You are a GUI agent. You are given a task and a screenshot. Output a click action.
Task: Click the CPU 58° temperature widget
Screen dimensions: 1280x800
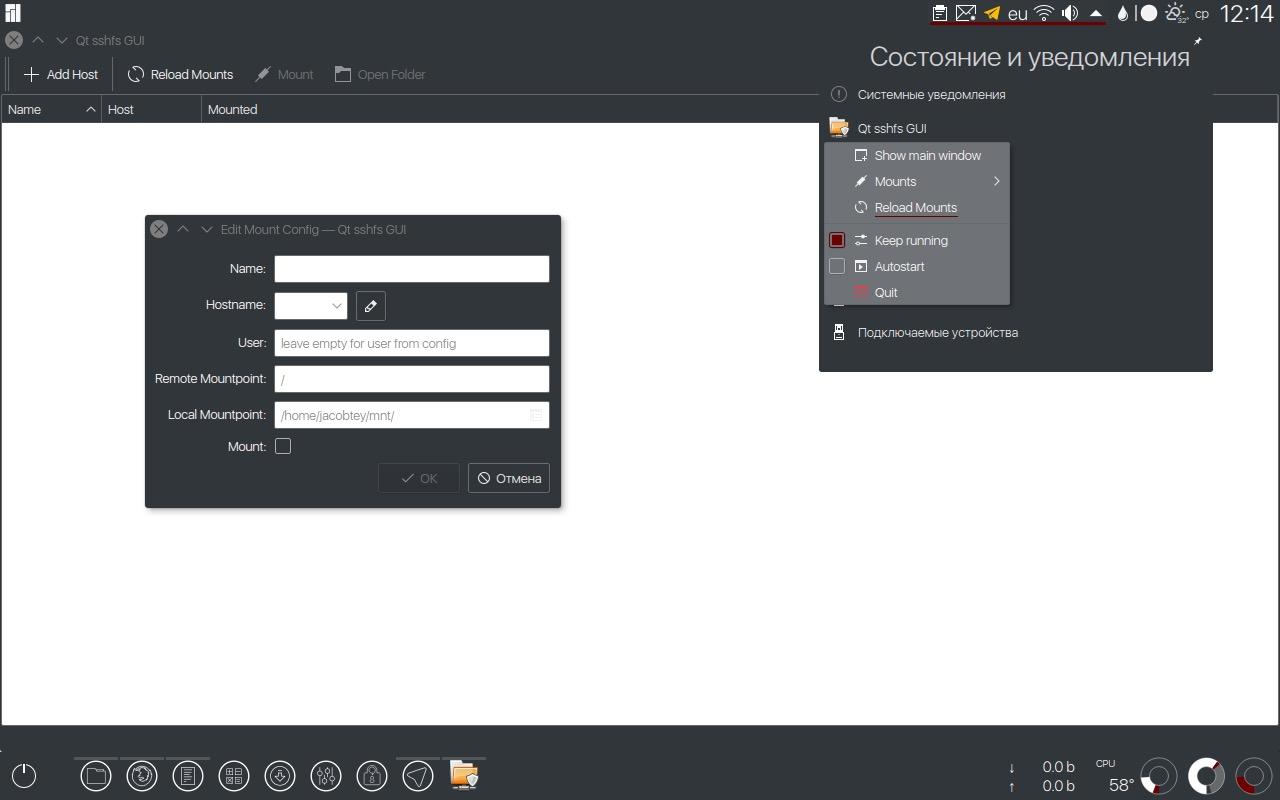[x=1116, y=776]
